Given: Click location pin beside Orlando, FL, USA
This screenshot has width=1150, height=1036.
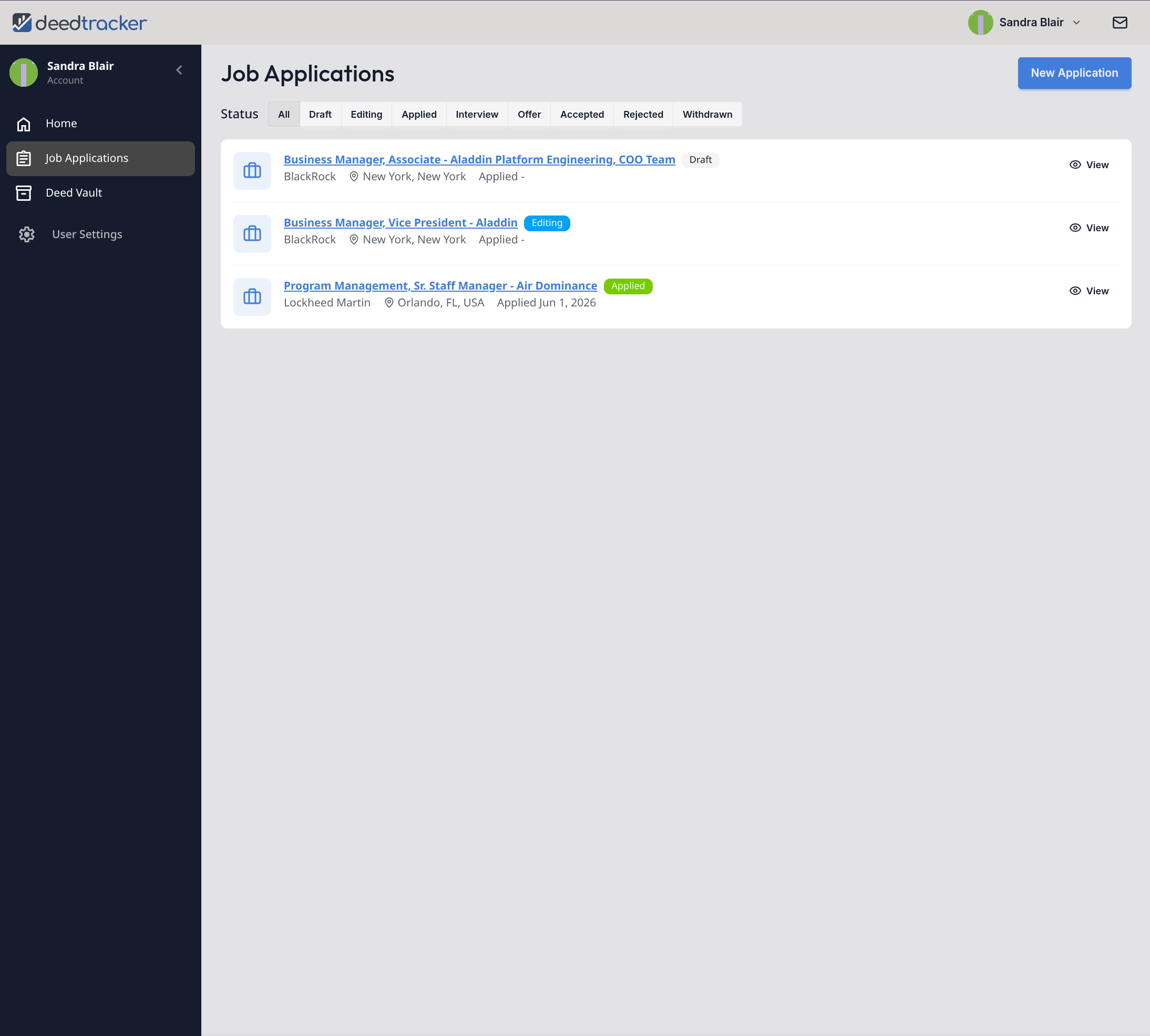Looking at the screenshot, I should (x=389, y=303).
